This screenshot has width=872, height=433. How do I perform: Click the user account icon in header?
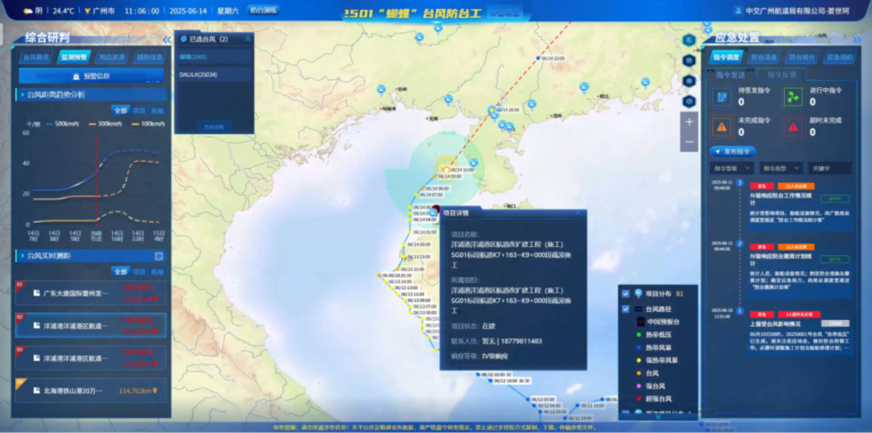[x=739, y=10]
